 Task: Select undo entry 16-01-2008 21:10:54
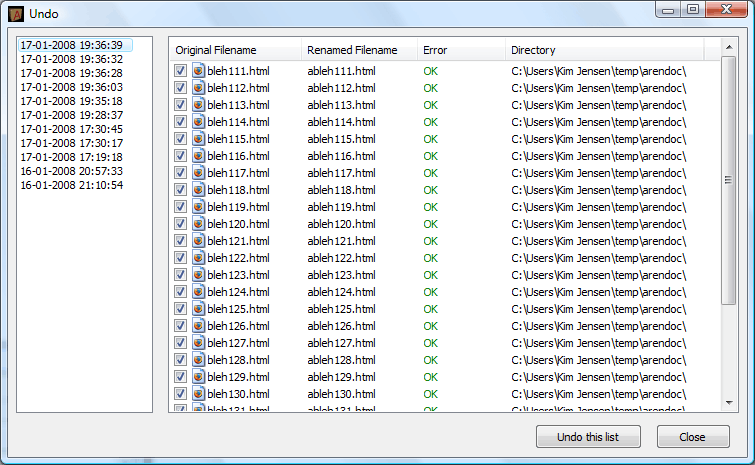pyautogui.click(x=72, y=185)
